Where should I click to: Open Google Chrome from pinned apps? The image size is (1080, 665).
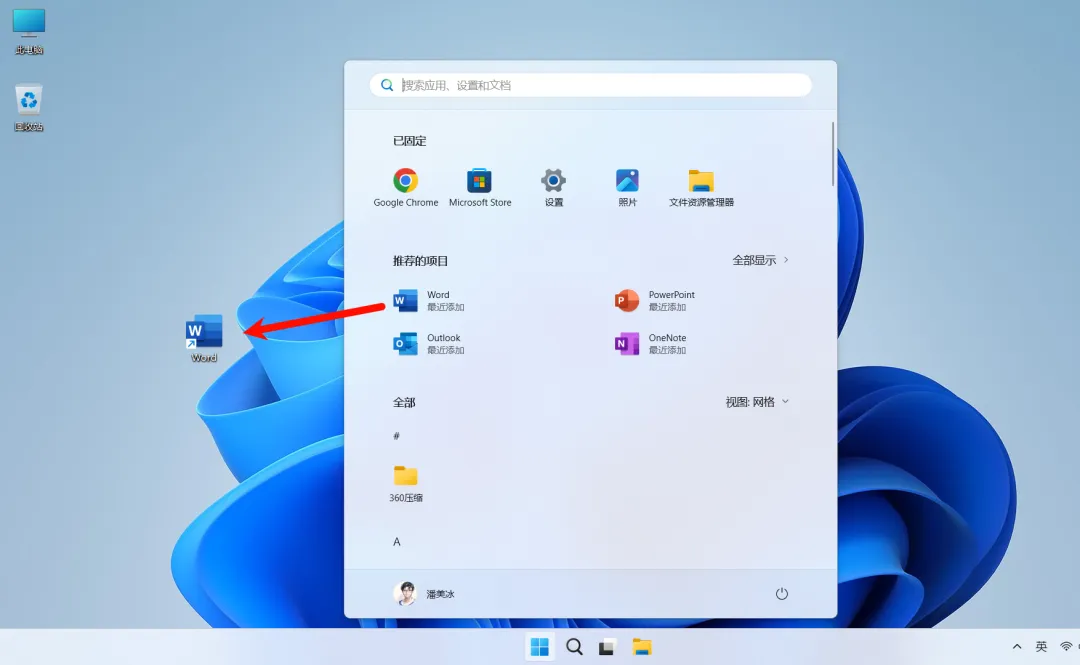[406, 187]
